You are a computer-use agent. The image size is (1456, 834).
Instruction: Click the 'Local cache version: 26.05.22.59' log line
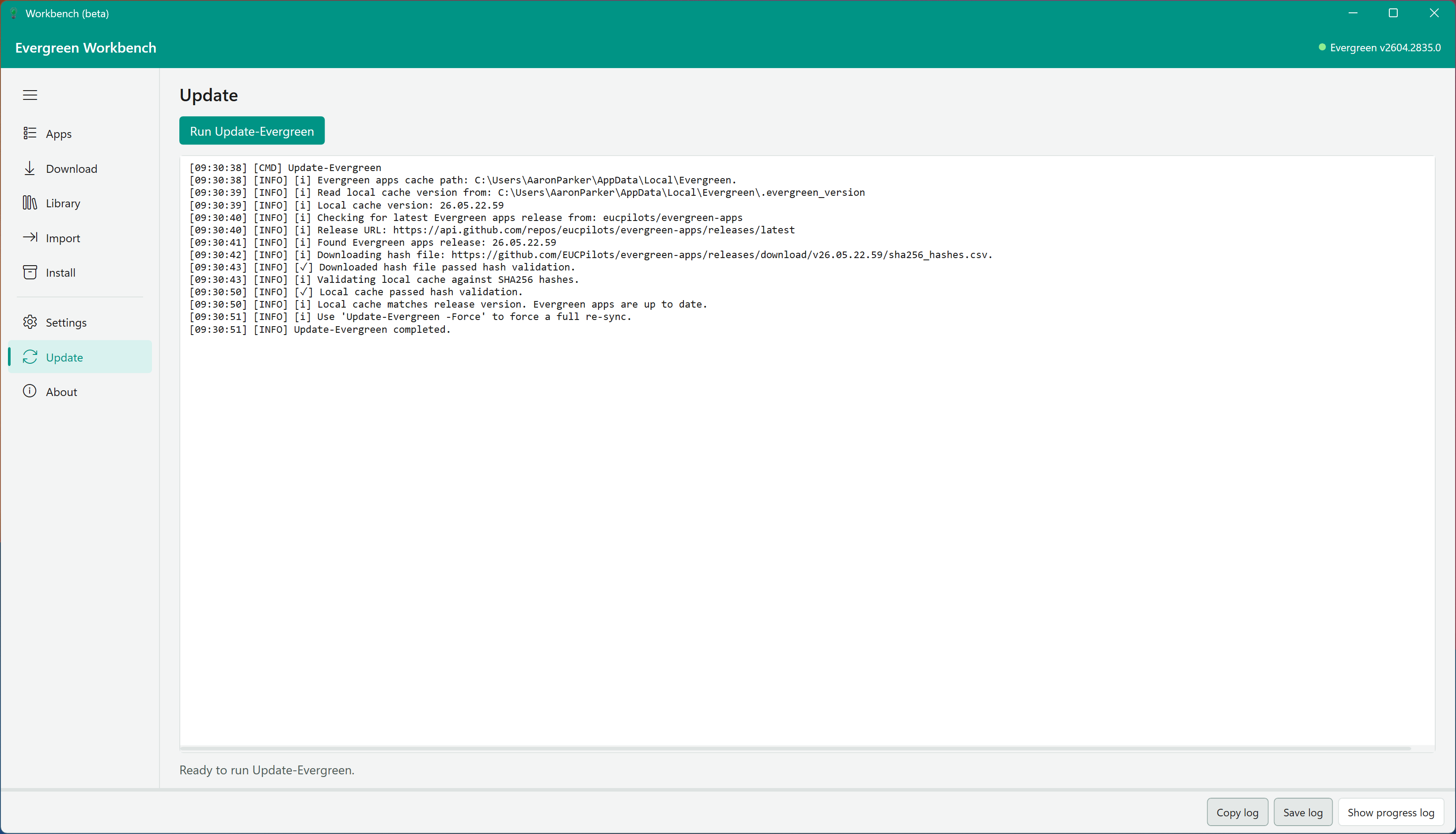point(346,205)
